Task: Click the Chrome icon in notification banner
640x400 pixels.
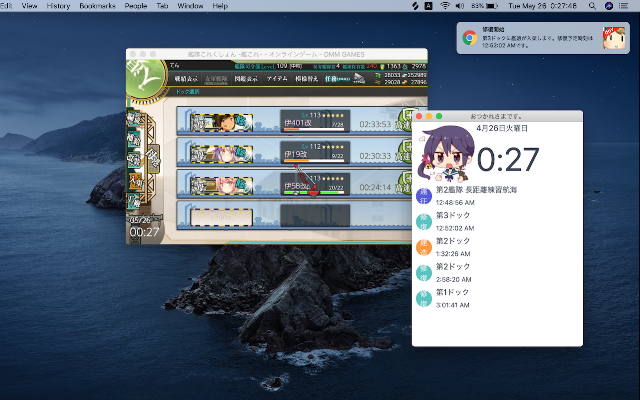Action: point(470,38)
